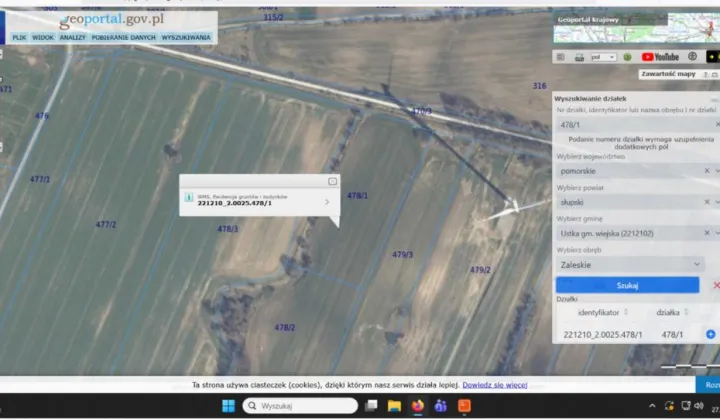Click the Geoportal krajowy overview map
This screenshot has height=420, width=720.
coord(636,28)
